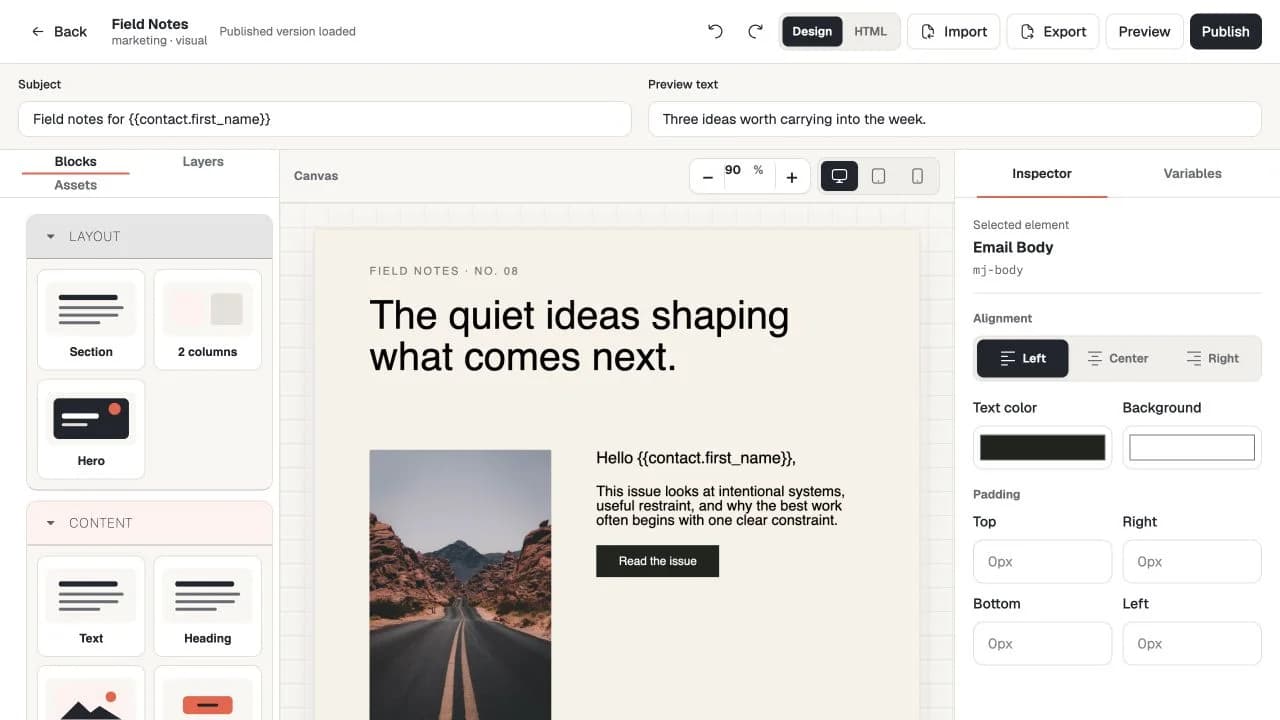Open the Text color swatch
This screenshot has width=1280, height=720.
pos(1042,447)
